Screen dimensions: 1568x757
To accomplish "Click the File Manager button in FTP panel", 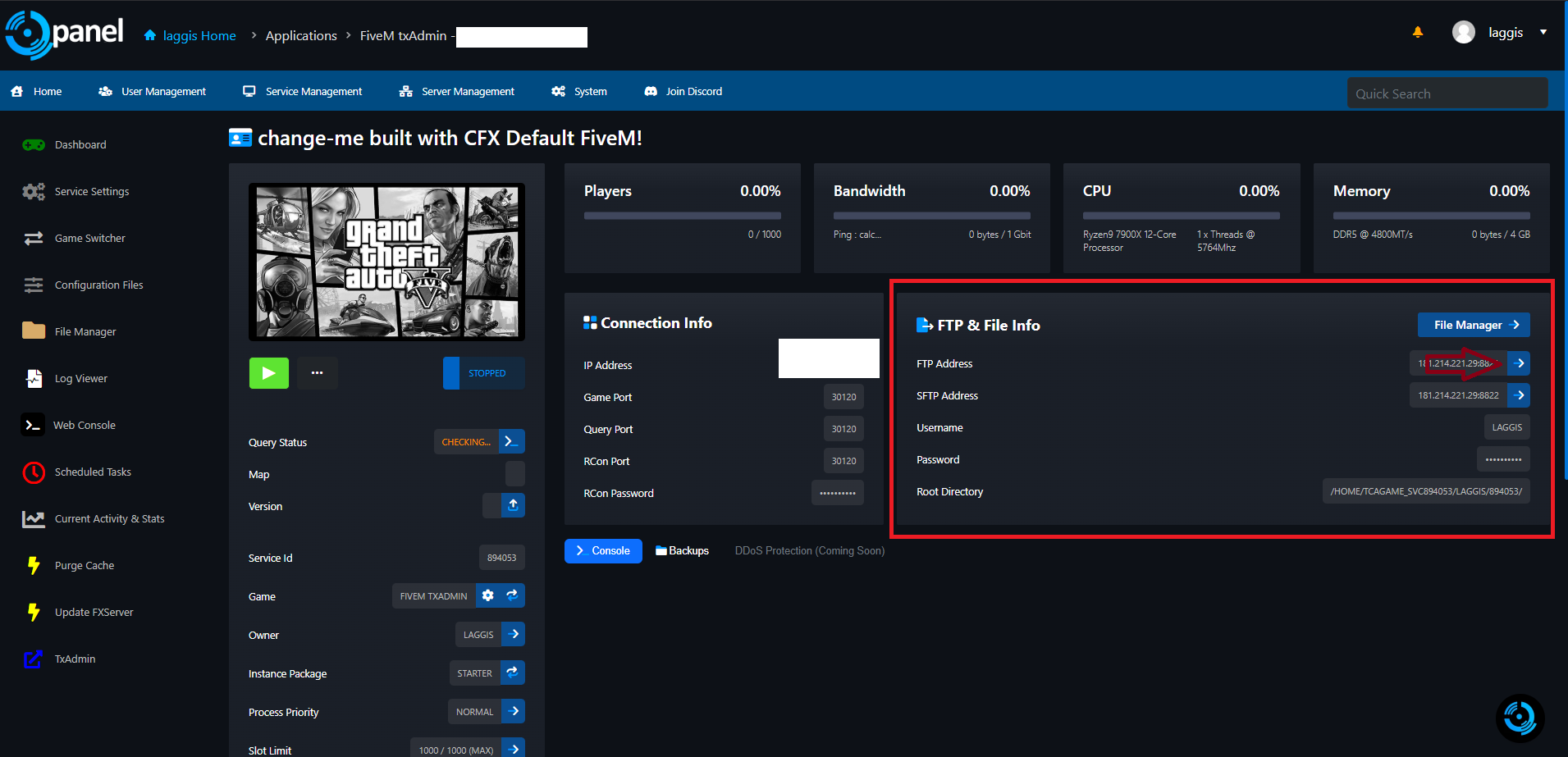I will (x=1474, y=325).
